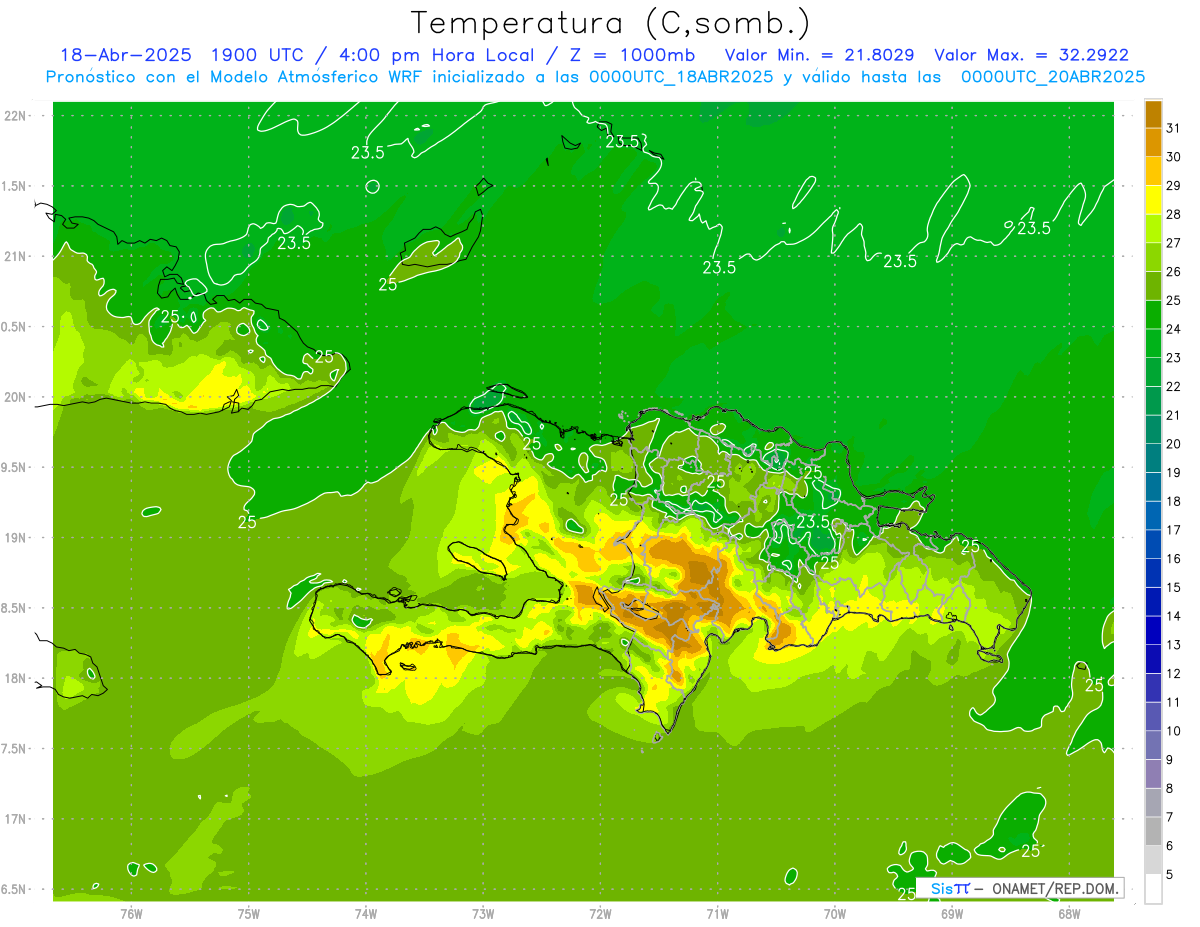Viewport: 1200px width, 927px height.
Task: Pick the dark orange legend band above 31
Action: [1153, 114]
